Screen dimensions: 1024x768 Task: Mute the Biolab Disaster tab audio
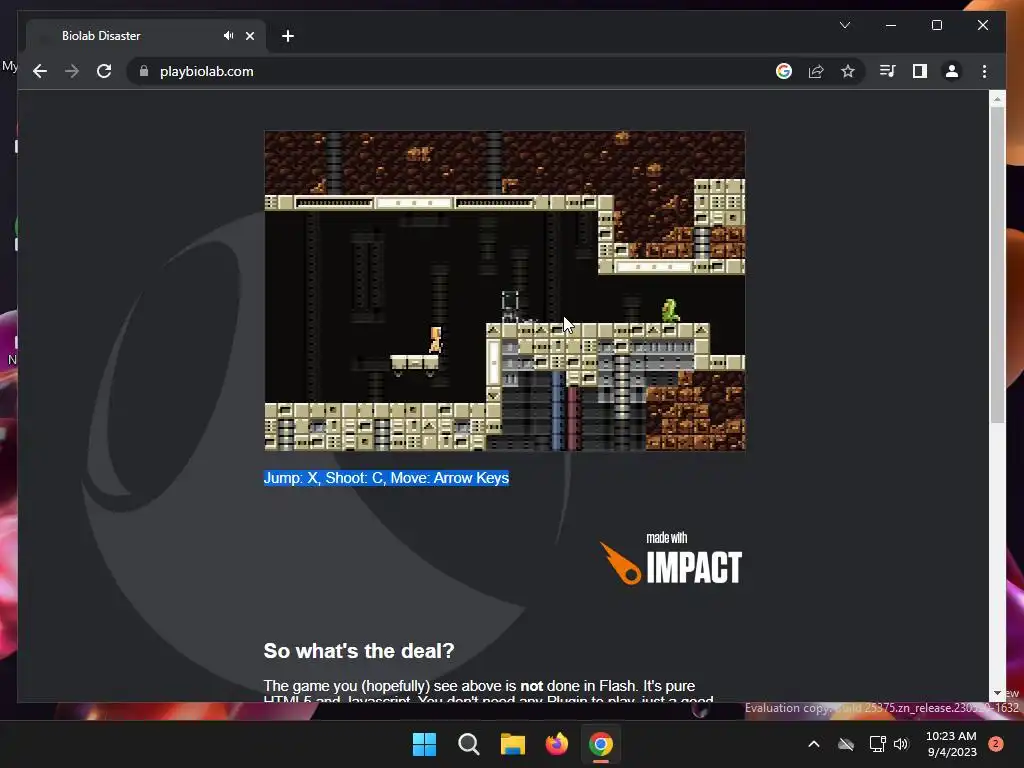228,36
